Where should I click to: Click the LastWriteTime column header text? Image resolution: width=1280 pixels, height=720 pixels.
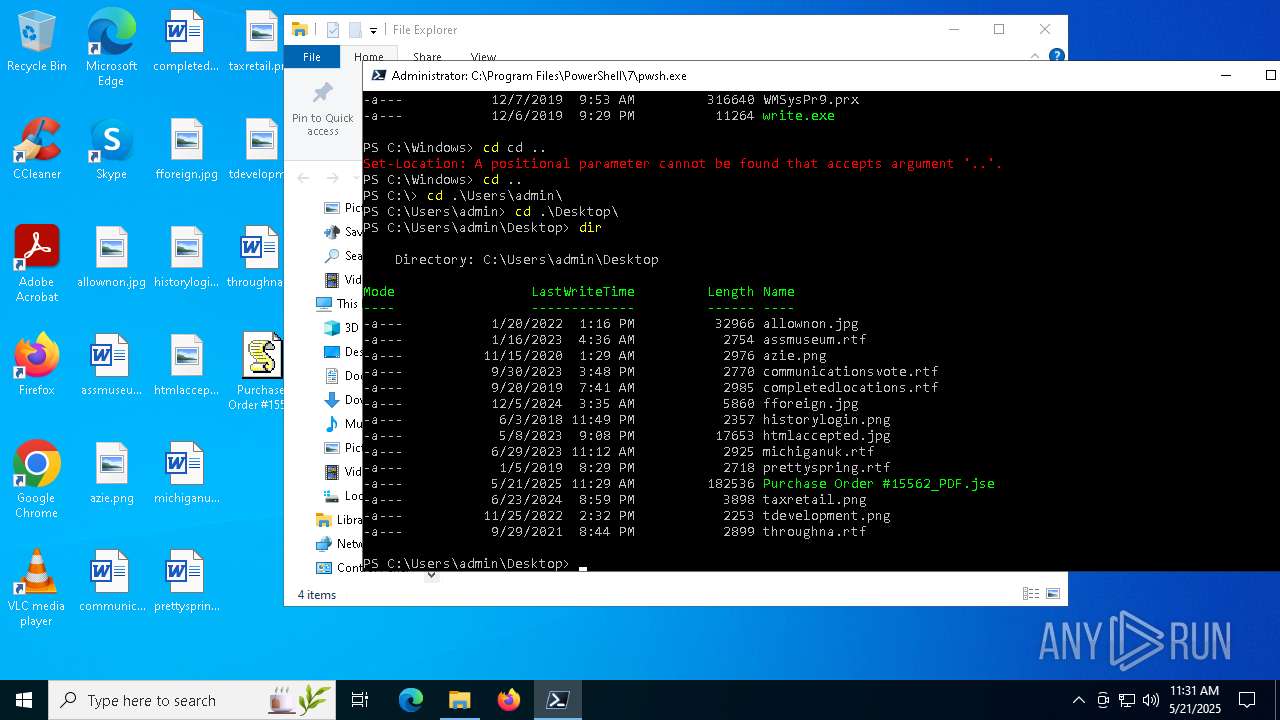[x=583, y=292]
